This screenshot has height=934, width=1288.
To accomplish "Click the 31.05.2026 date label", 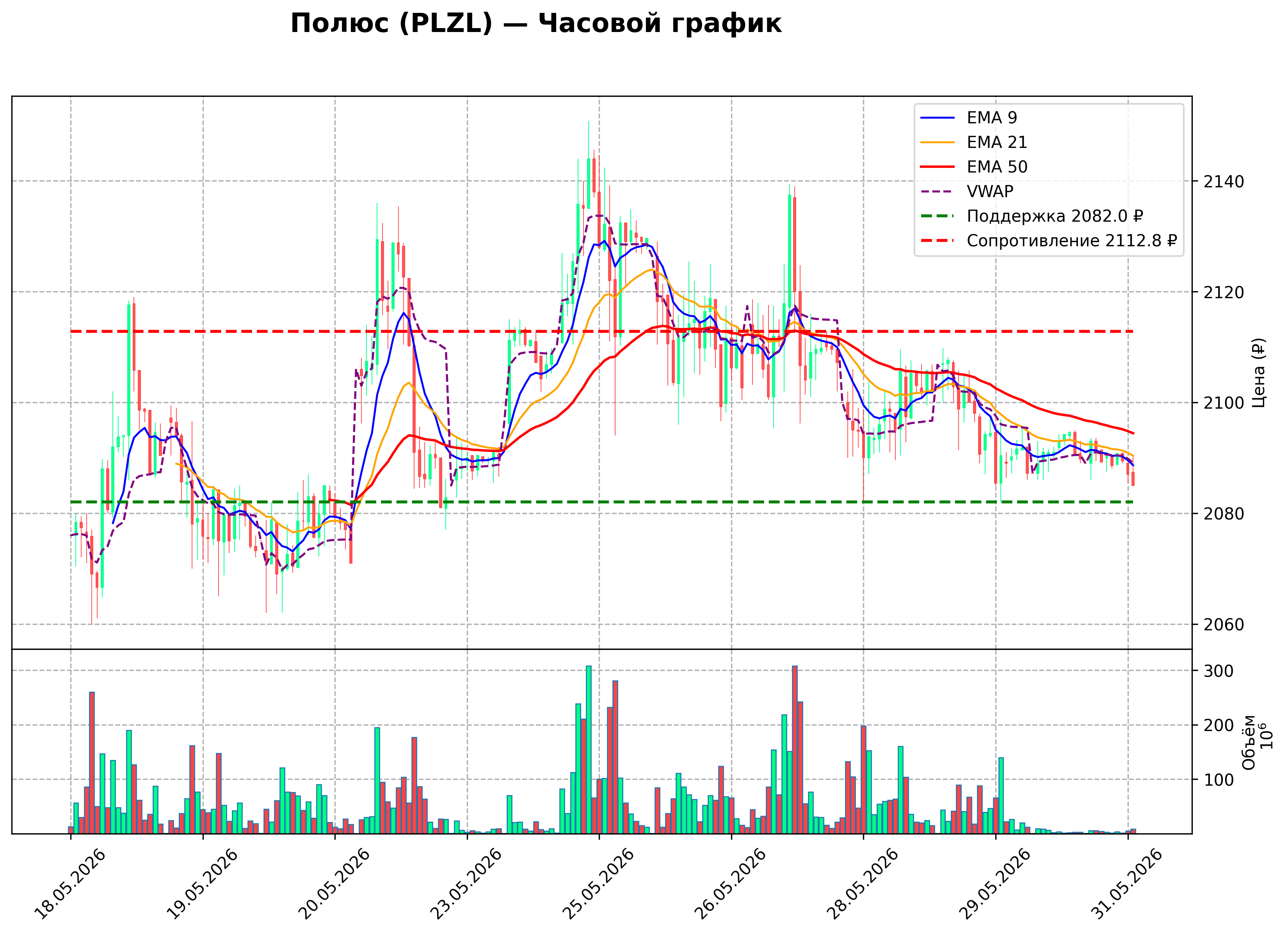I will [x=1128, y=884].
